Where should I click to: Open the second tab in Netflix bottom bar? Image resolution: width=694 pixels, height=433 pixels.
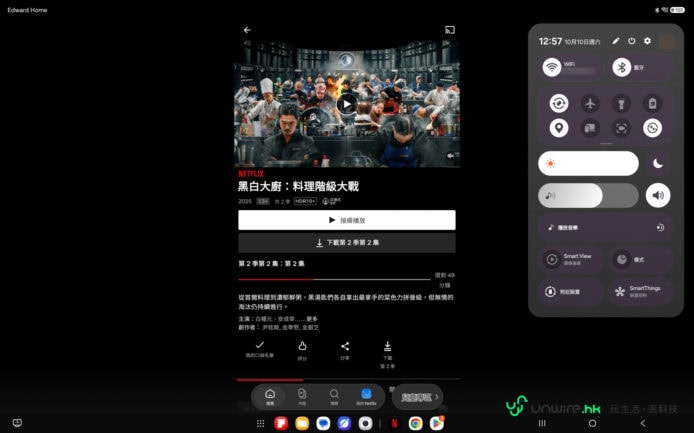302,397
